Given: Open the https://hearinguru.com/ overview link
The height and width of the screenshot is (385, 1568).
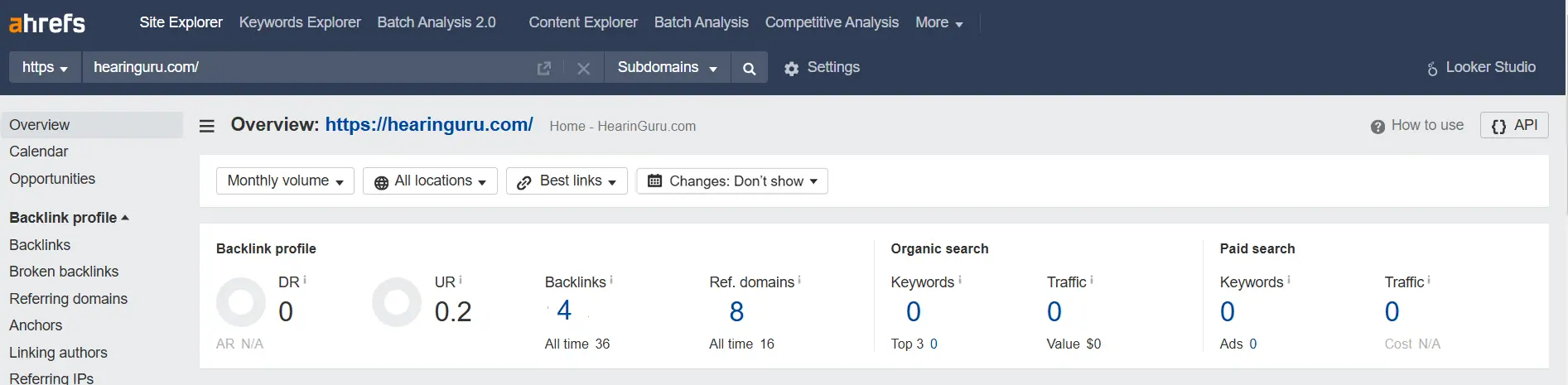Looking at the screenshot, I should coord(429,124).
